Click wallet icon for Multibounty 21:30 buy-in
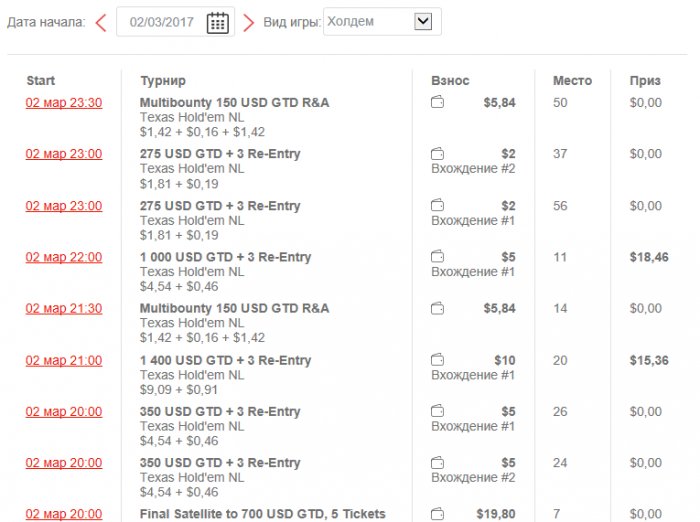Viewport: 700px width, 522px height. 438,308
